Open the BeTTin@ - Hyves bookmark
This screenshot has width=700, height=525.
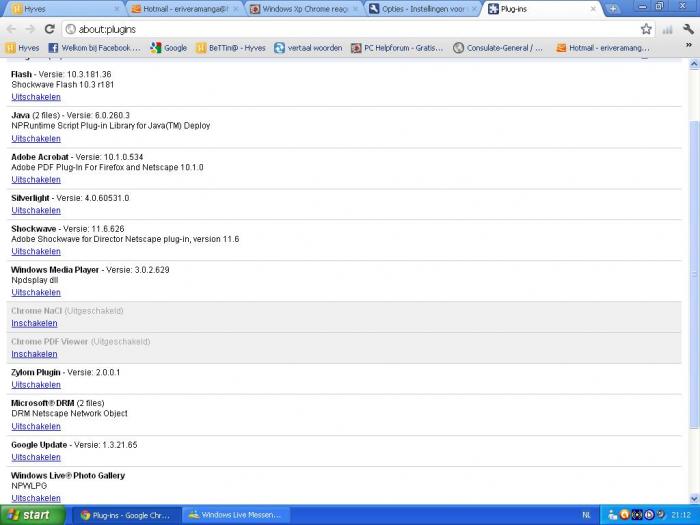pos(230,48)
